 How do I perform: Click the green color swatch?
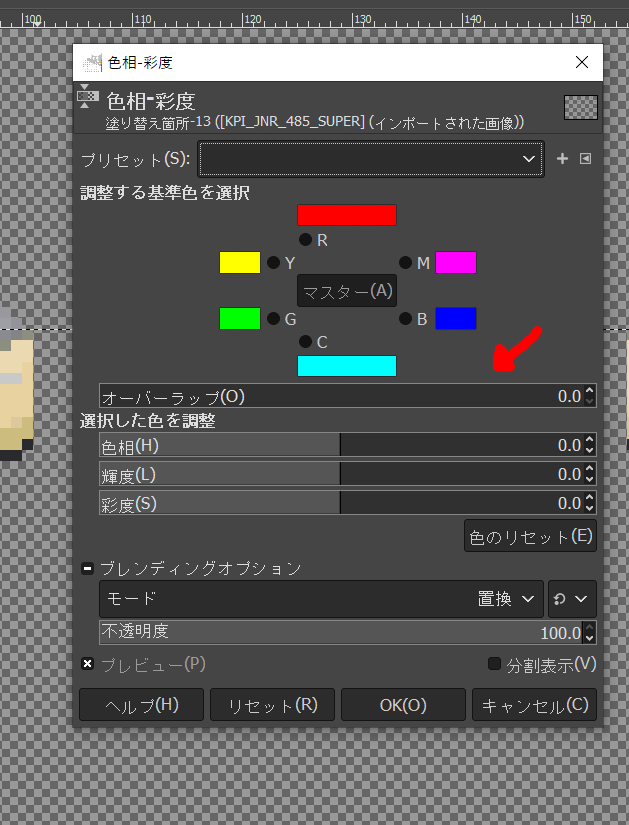click(x=240, y=318)
